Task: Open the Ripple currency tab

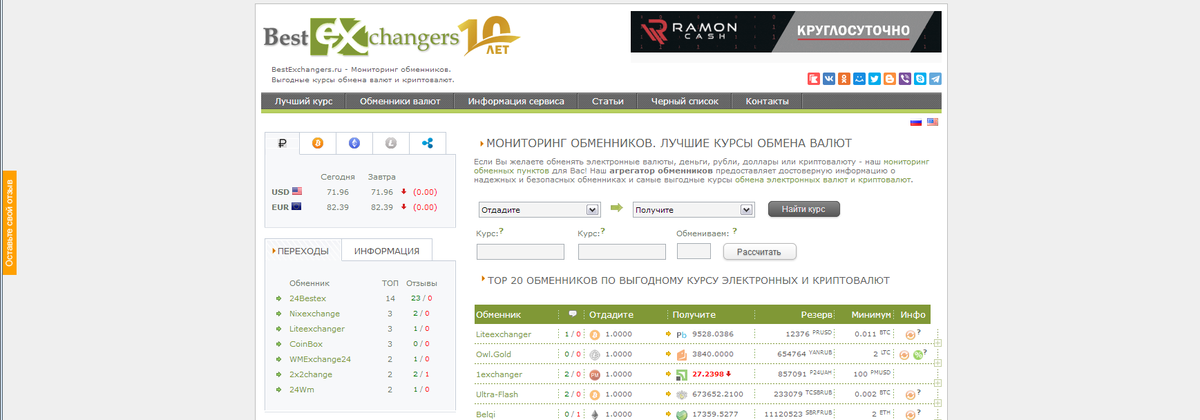Action: coord(427,143)
